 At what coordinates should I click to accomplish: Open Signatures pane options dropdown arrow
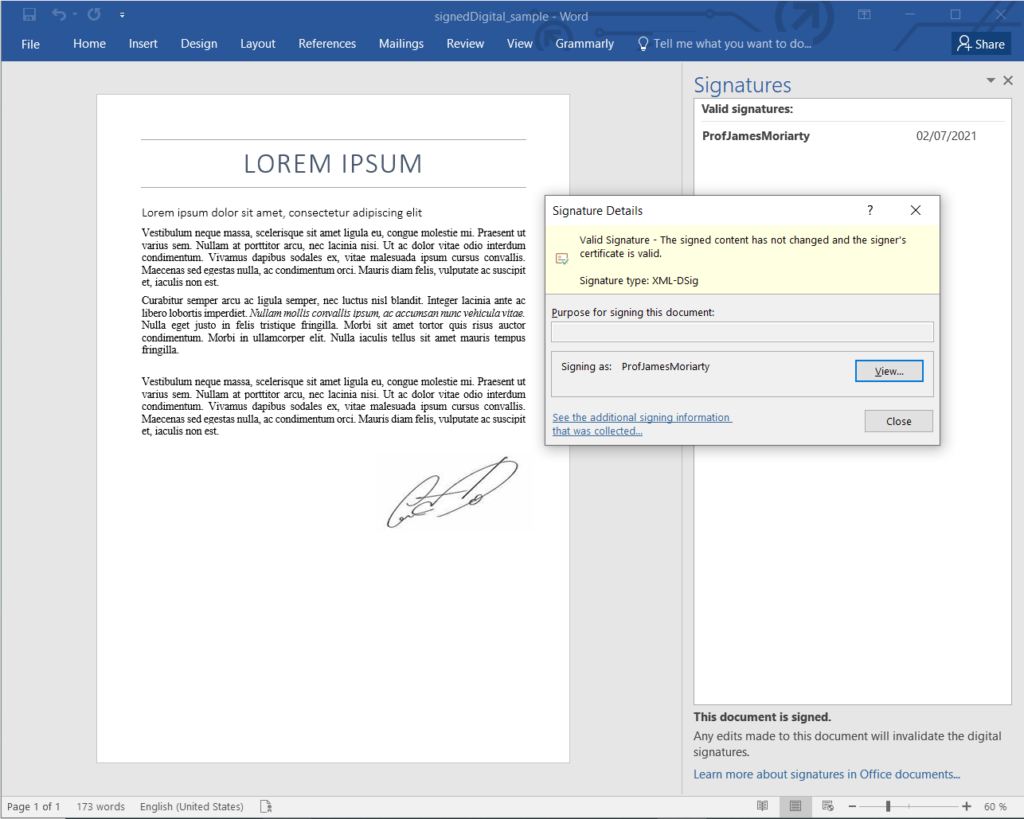click(x=990, y=80)
